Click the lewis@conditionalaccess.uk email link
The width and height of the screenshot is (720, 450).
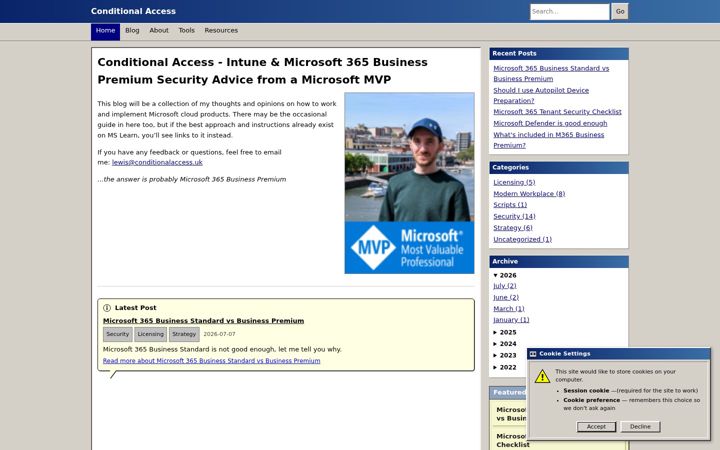(x=157, y=163)
